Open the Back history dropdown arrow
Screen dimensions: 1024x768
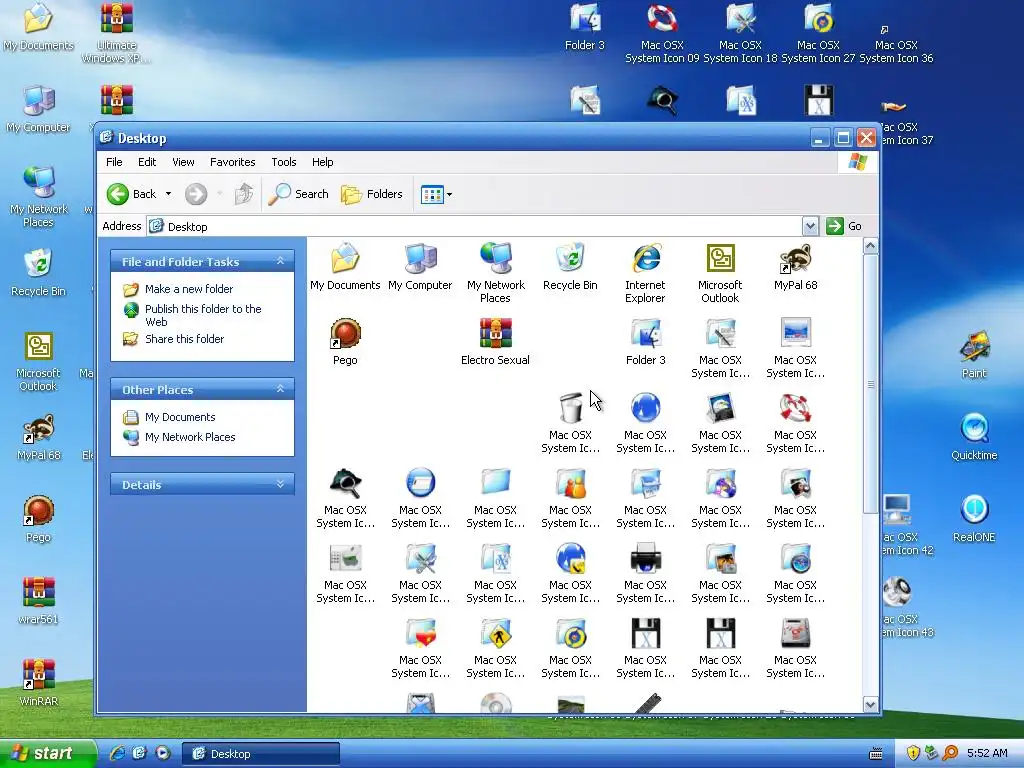168,194
